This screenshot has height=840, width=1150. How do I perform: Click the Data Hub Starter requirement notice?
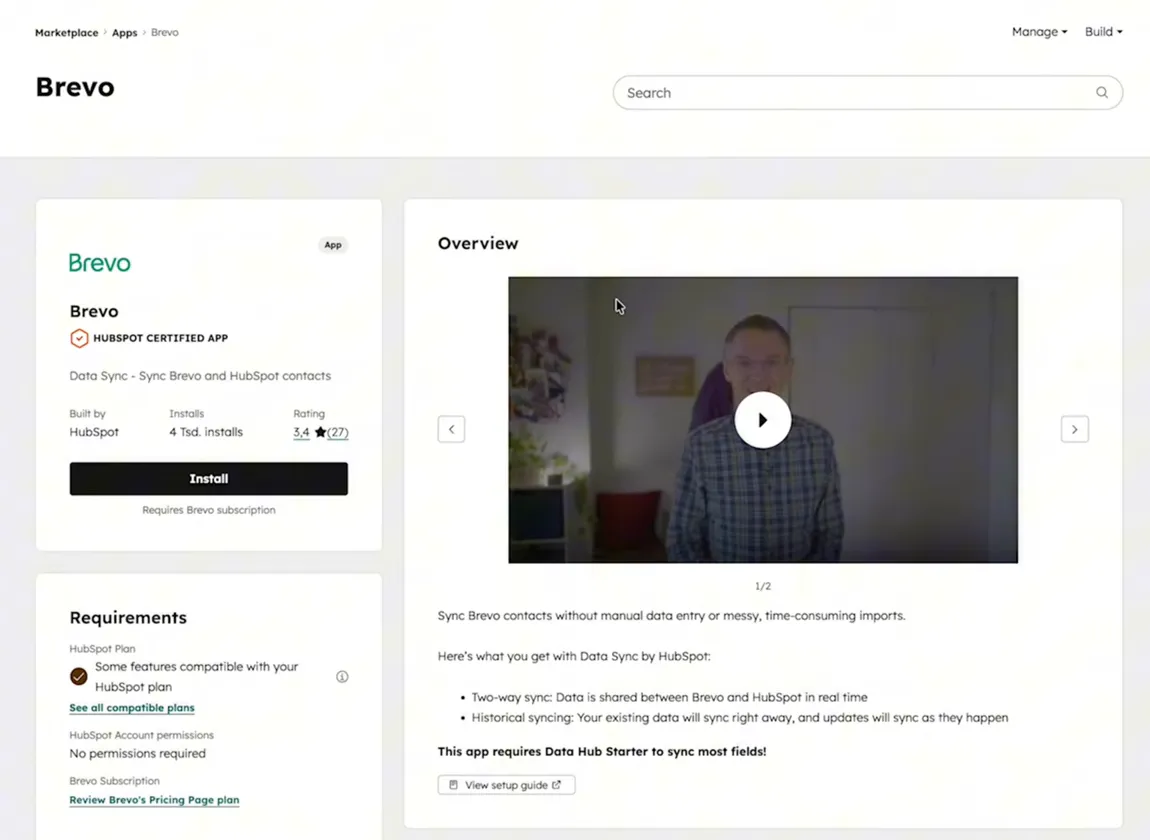[x=602, y=751]
